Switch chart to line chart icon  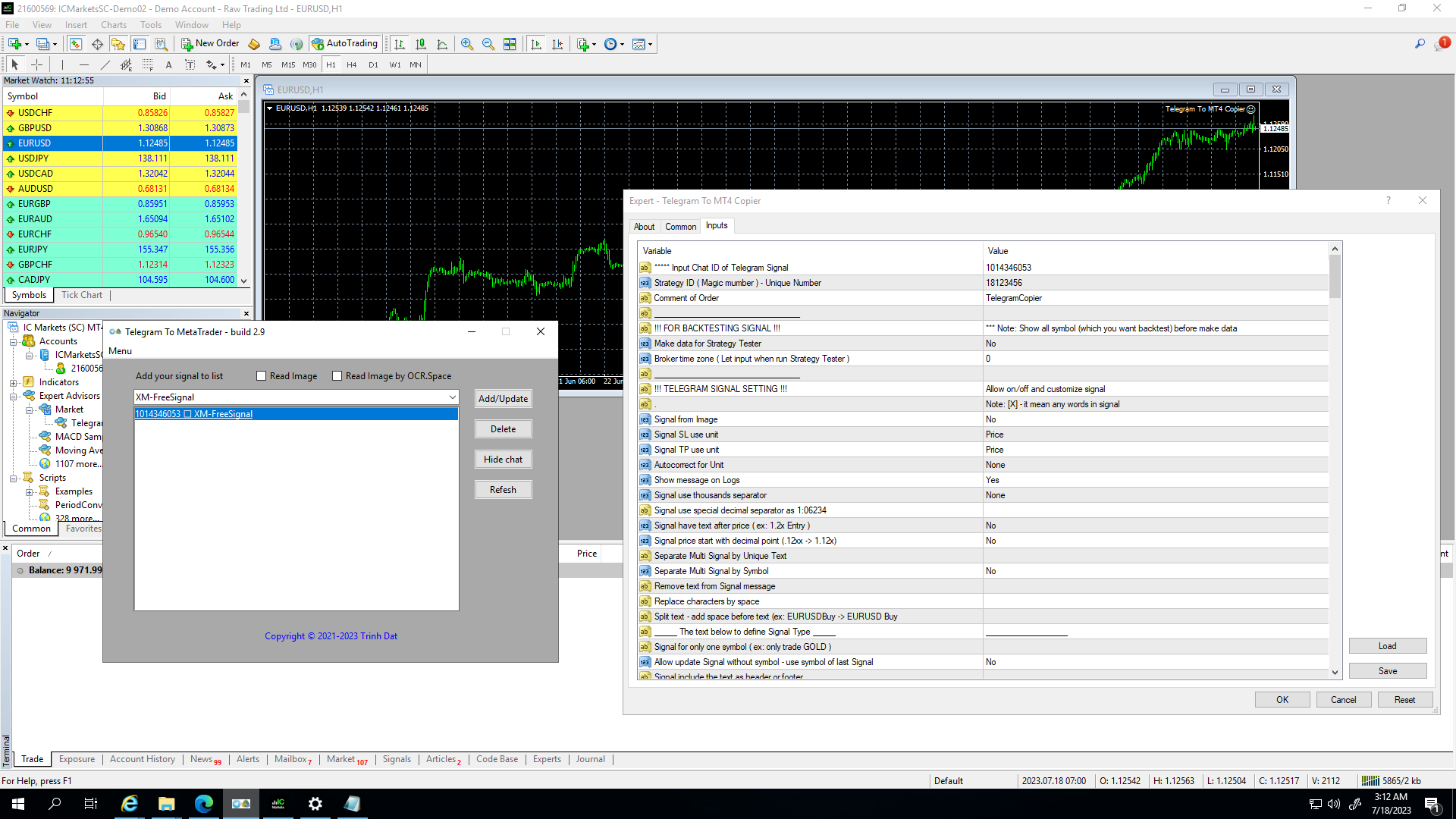[442, 44]
